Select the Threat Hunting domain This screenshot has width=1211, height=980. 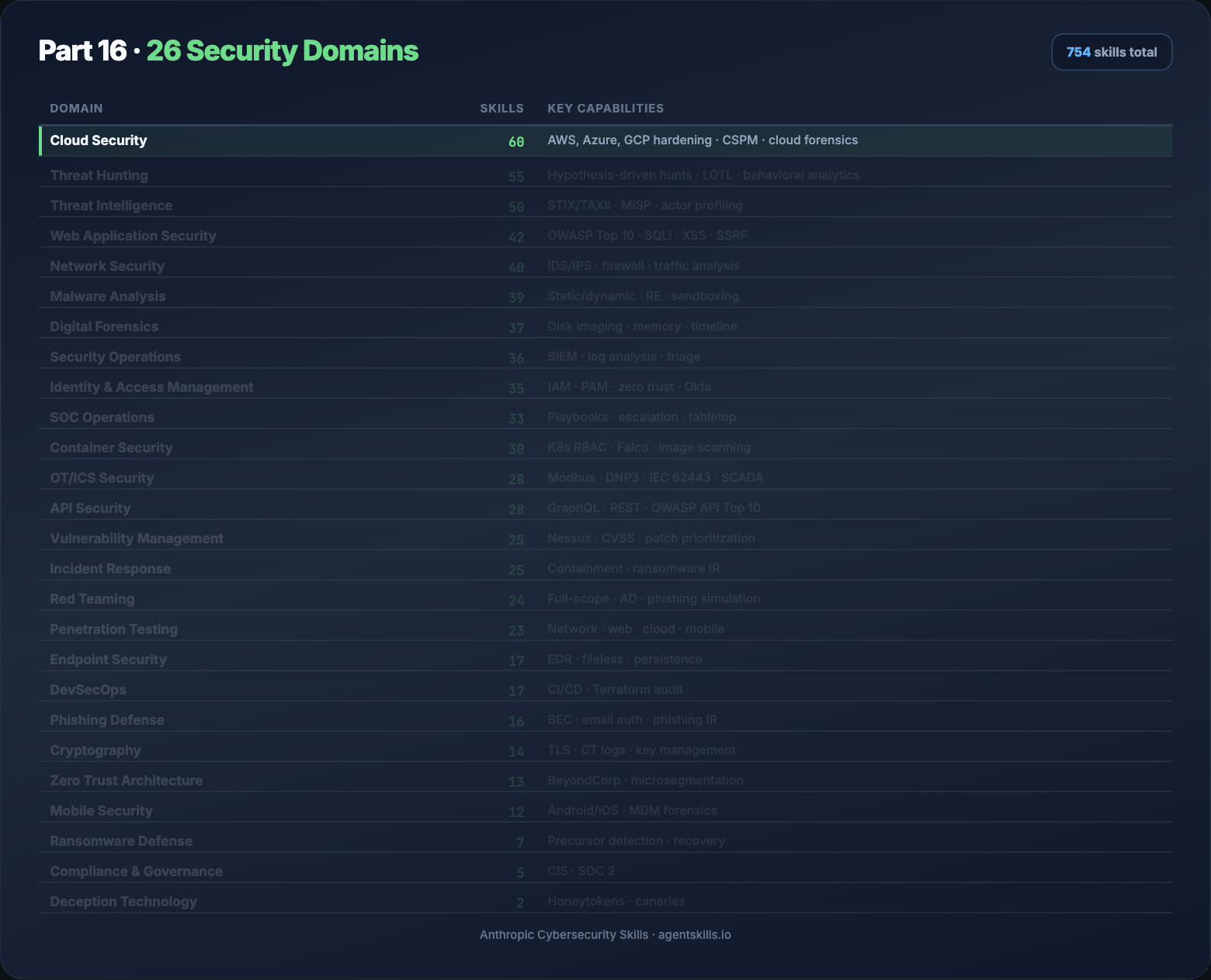click(99, 175)
